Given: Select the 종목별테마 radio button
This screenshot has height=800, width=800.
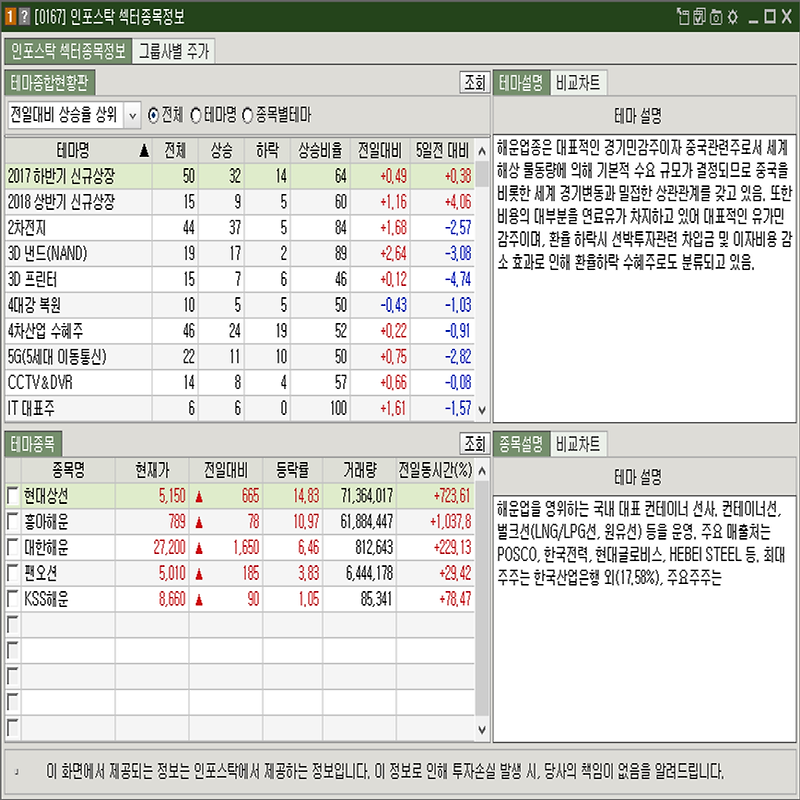Looking at the screenshot, I should pos(247,115).
